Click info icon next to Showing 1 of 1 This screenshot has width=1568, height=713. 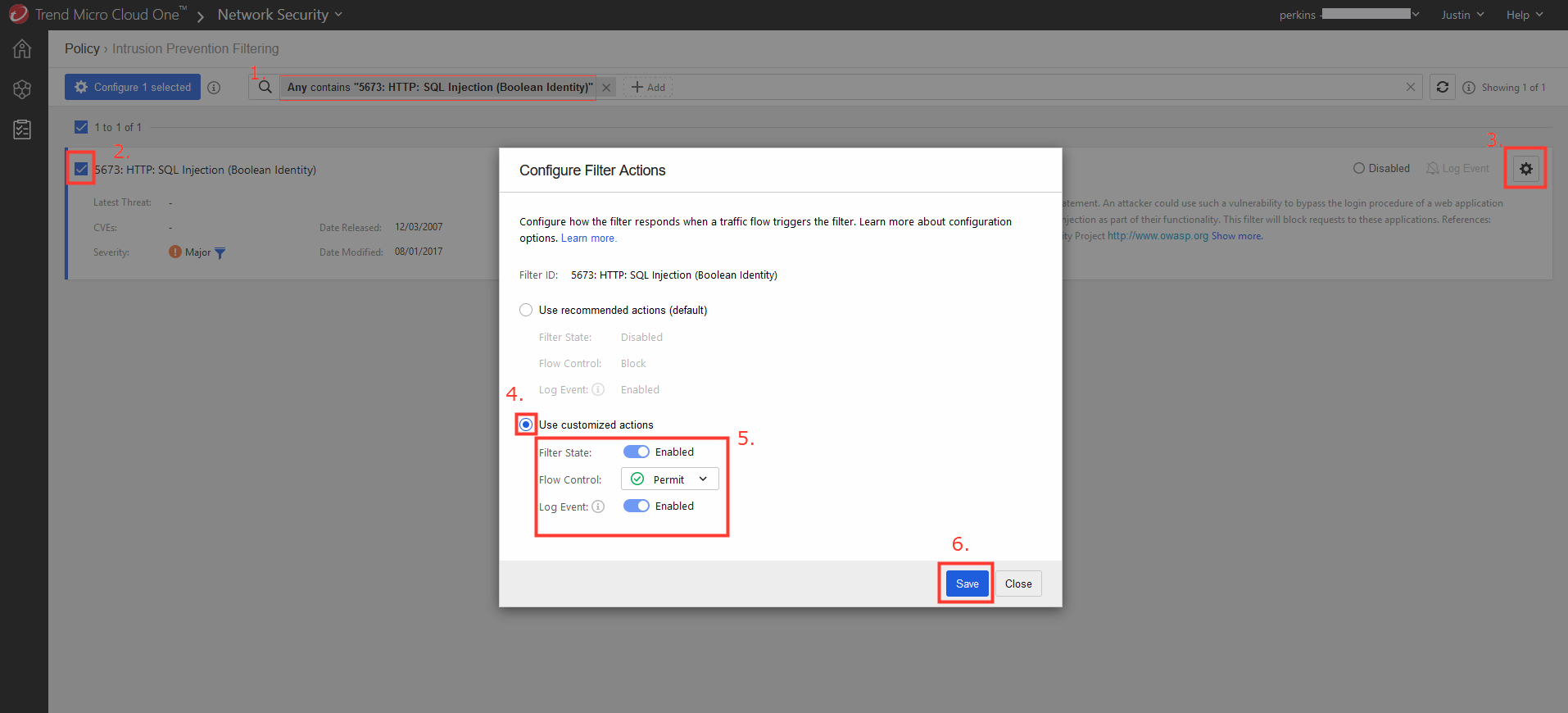(x=1469, y=88)
